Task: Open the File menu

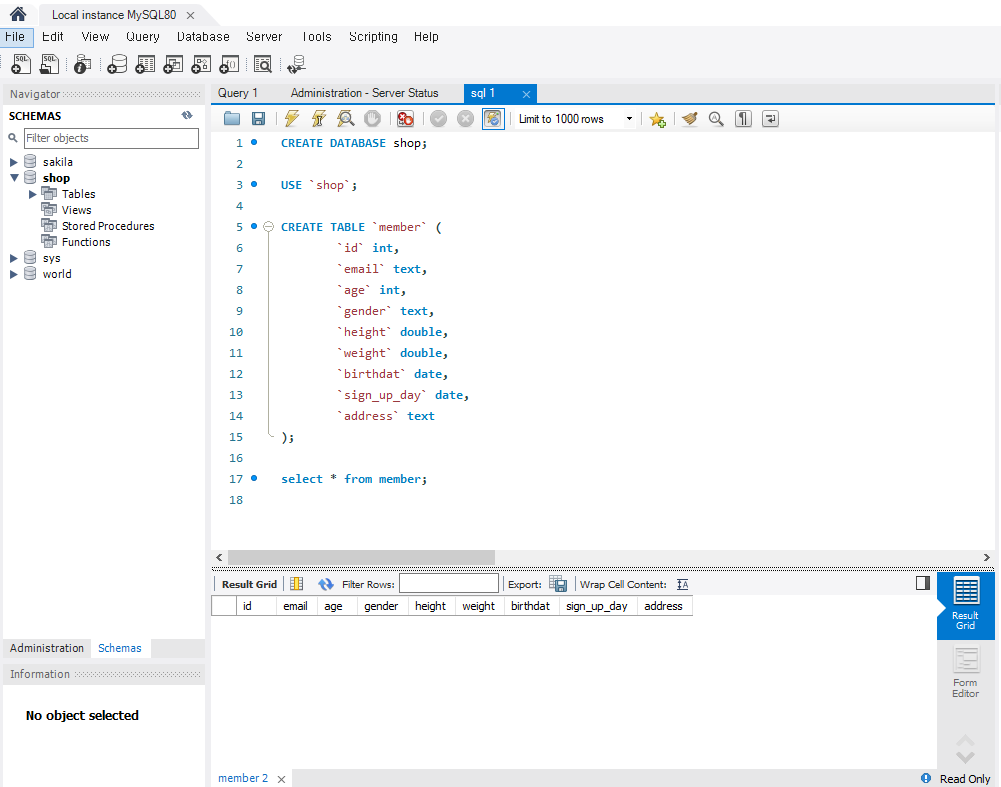Action: (x=15, y=36)
